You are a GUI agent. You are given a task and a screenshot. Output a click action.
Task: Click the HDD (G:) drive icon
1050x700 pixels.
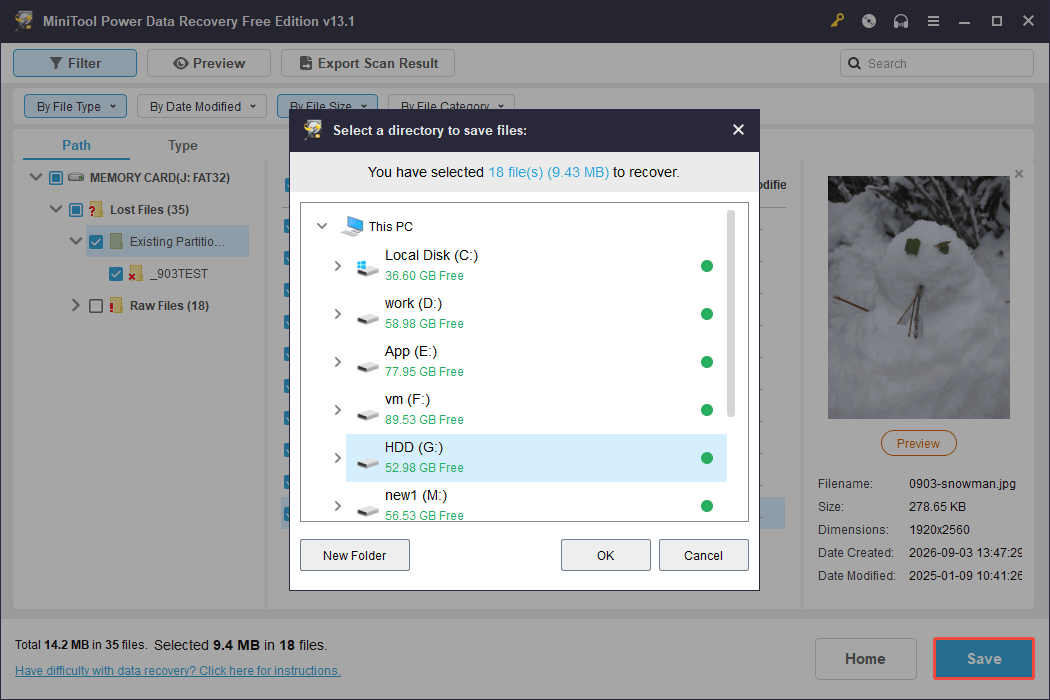pos(368,462)
